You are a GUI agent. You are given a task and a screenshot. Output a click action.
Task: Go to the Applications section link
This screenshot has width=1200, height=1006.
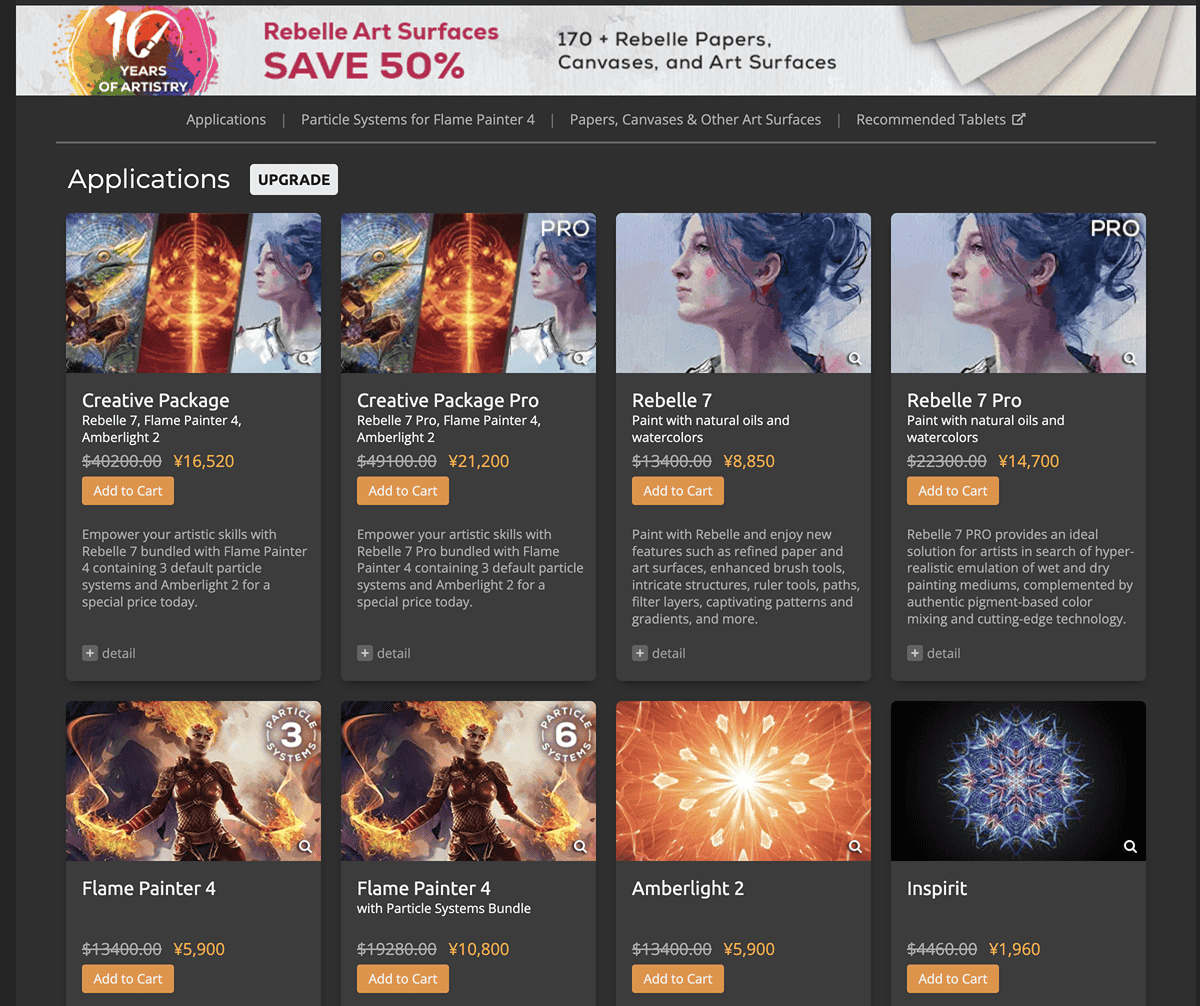coord(226,119)
